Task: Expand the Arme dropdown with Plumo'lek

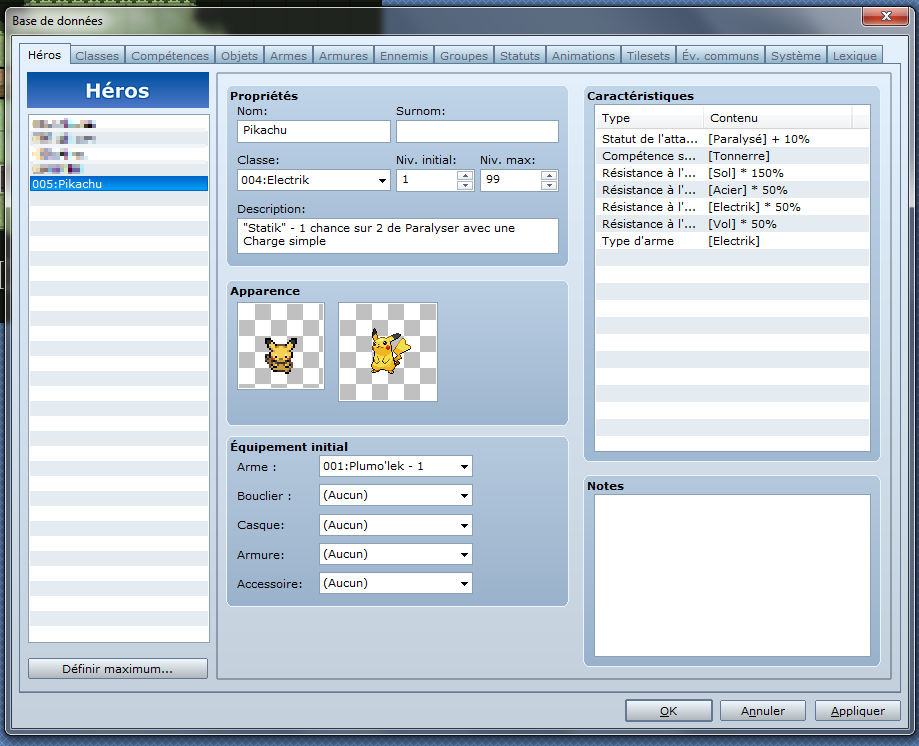Action: click(396, 466)
